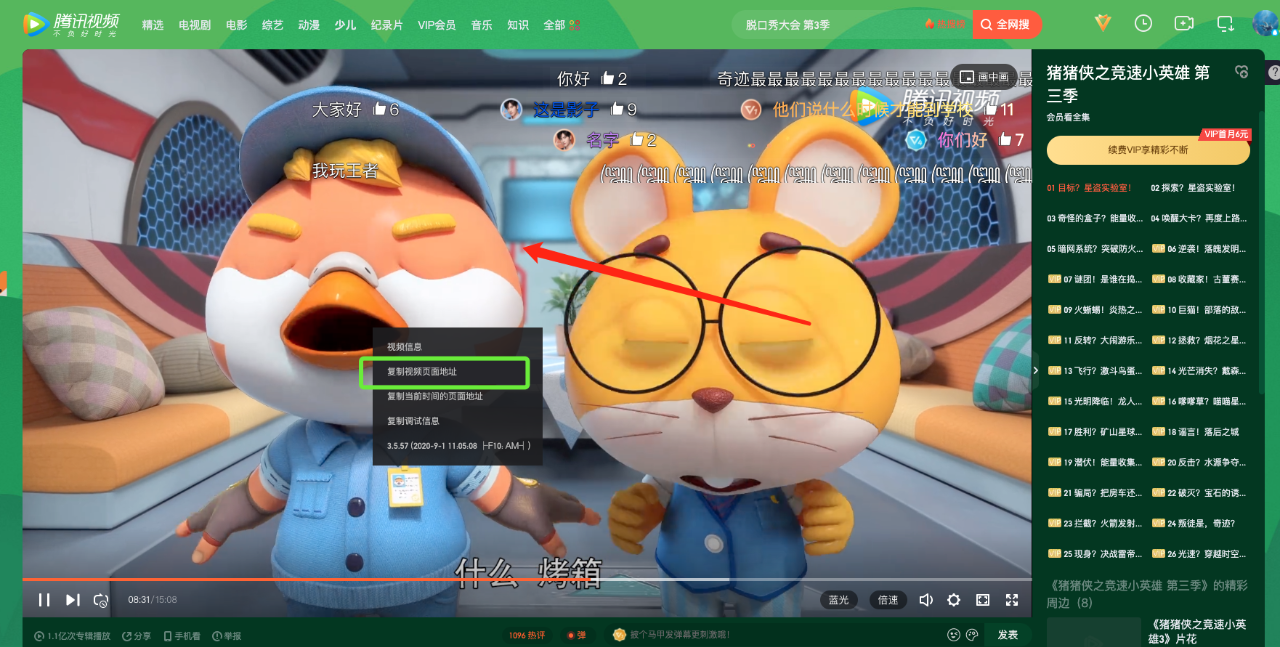
Task: Click the 全网搜 search button
Action: pyautogui.click(x=1007, y=24)
